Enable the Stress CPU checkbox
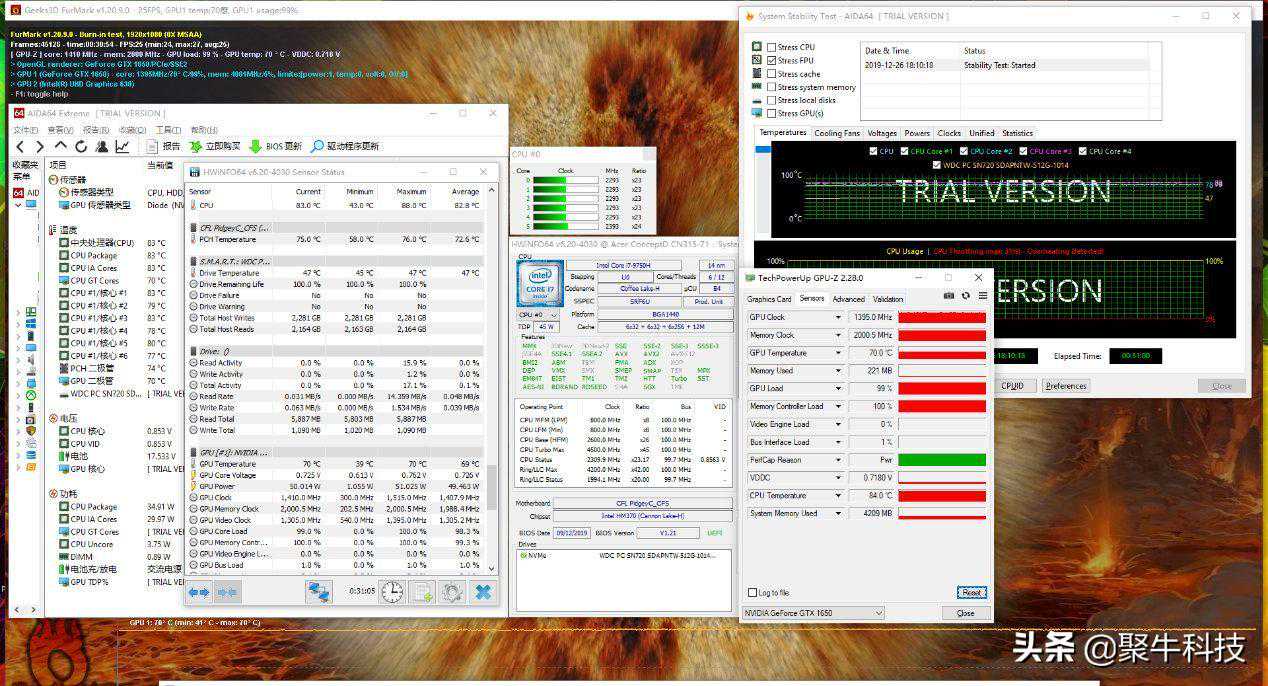The image size is (1268, 686). [771, 47]
